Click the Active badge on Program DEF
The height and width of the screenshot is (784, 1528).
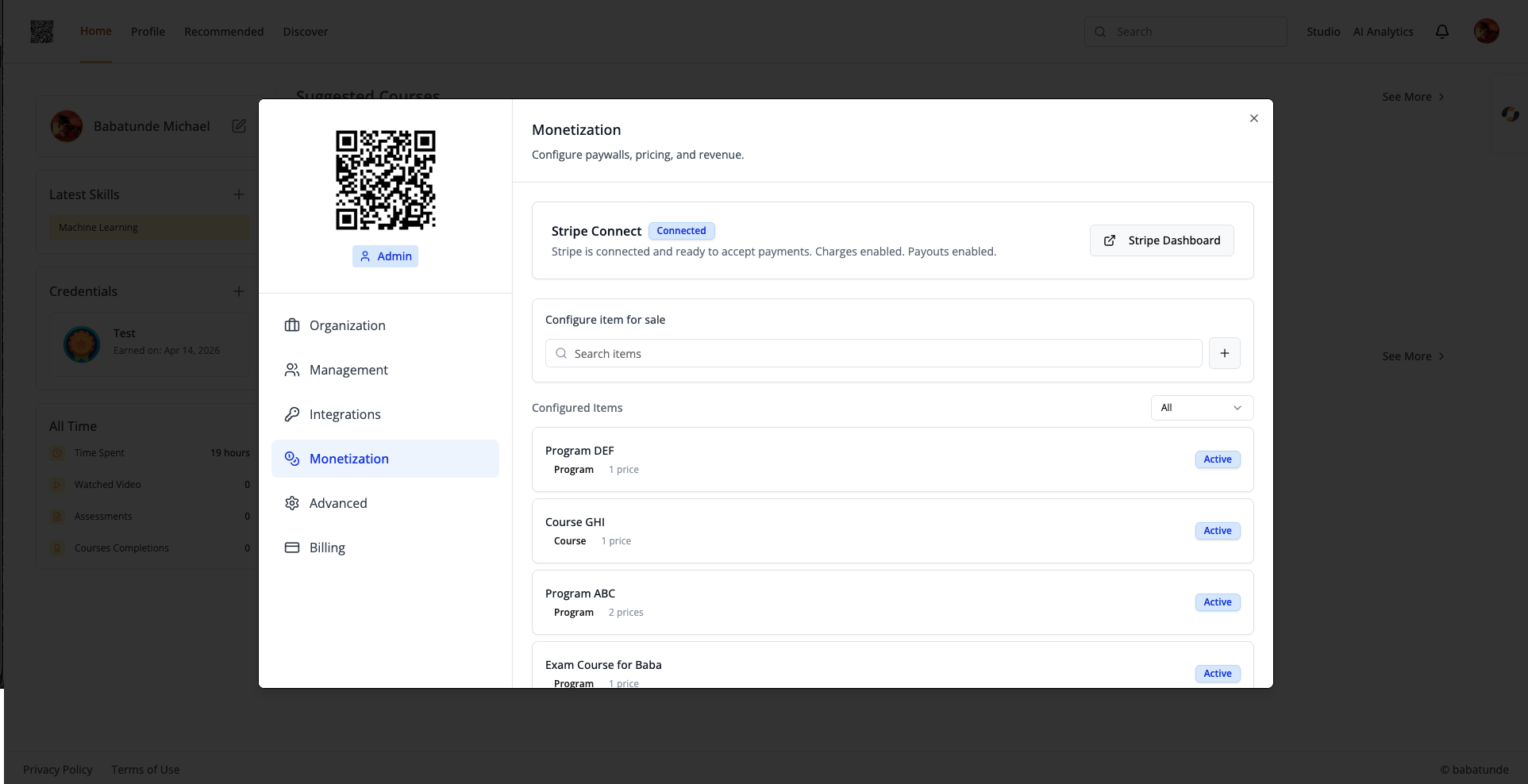tap(1218, 459)
